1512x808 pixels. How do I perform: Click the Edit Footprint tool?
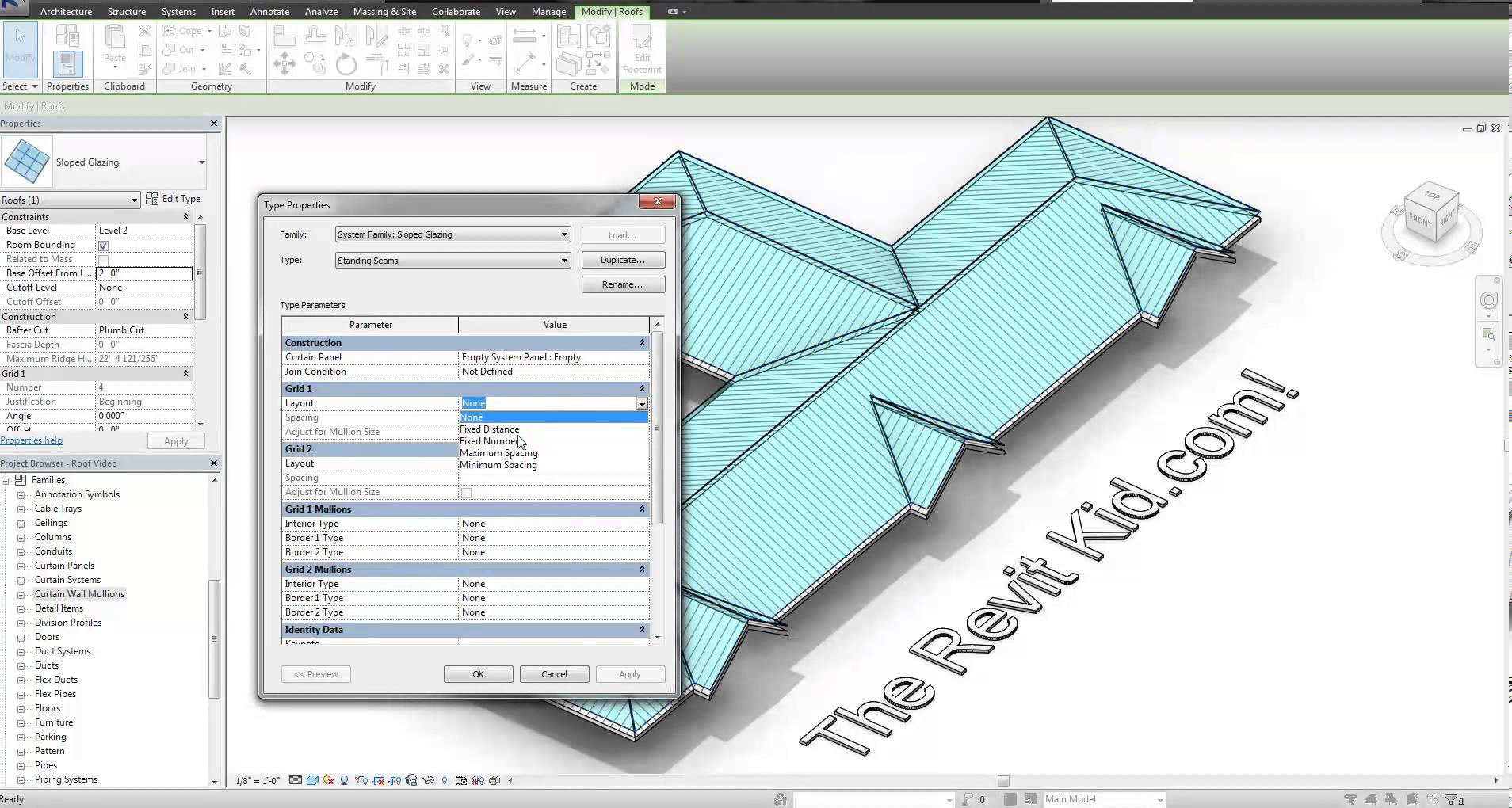(x=642, y=49)
